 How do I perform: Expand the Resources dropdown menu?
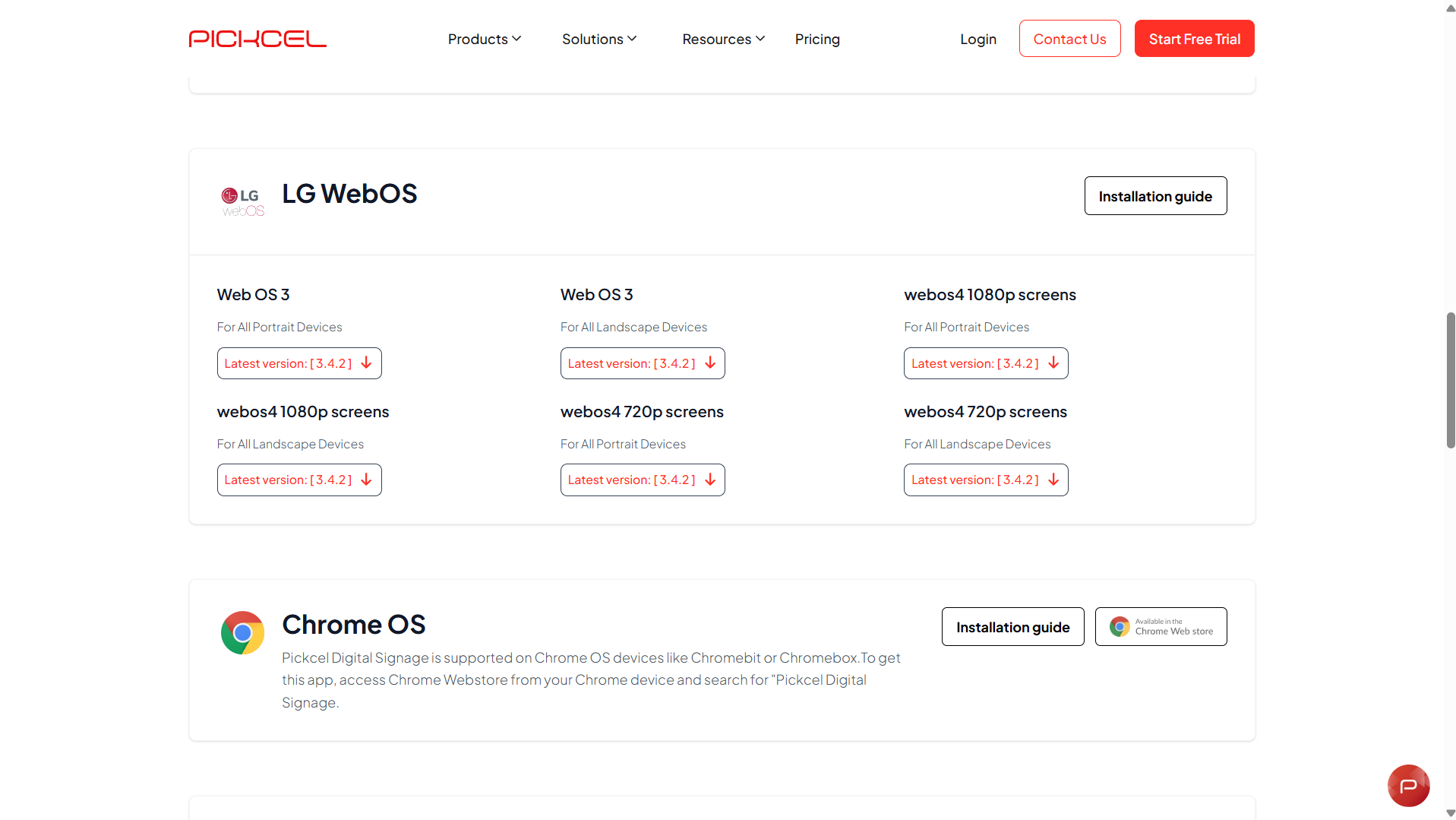722,39
